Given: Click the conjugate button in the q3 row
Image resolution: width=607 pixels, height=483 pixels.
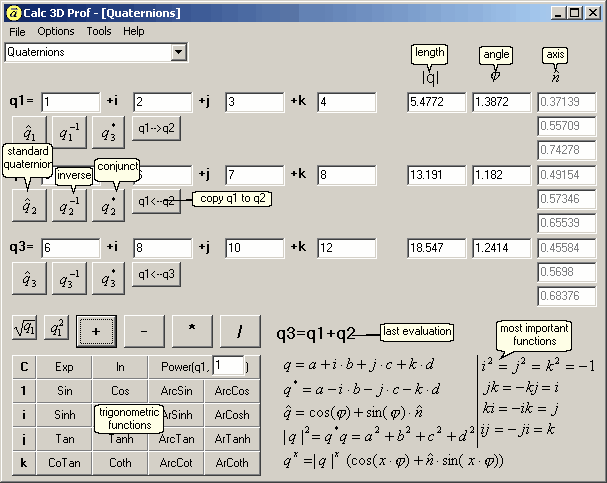Looking at the screenshot, I should click(108, 278).
